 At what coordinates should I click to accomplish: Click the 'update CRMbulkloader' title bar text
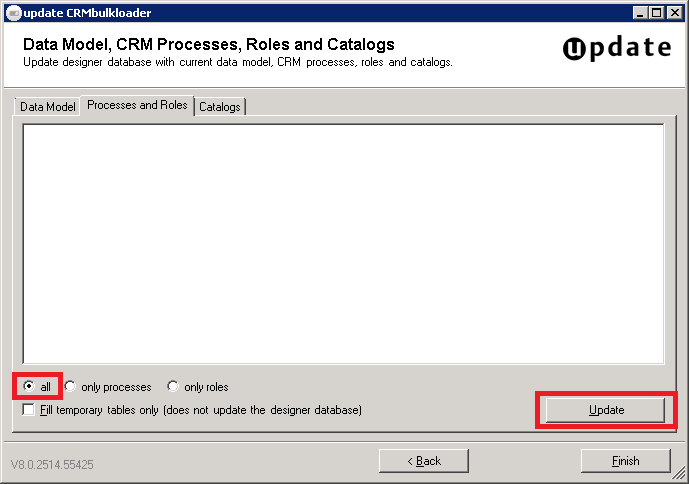coord(88,12)
